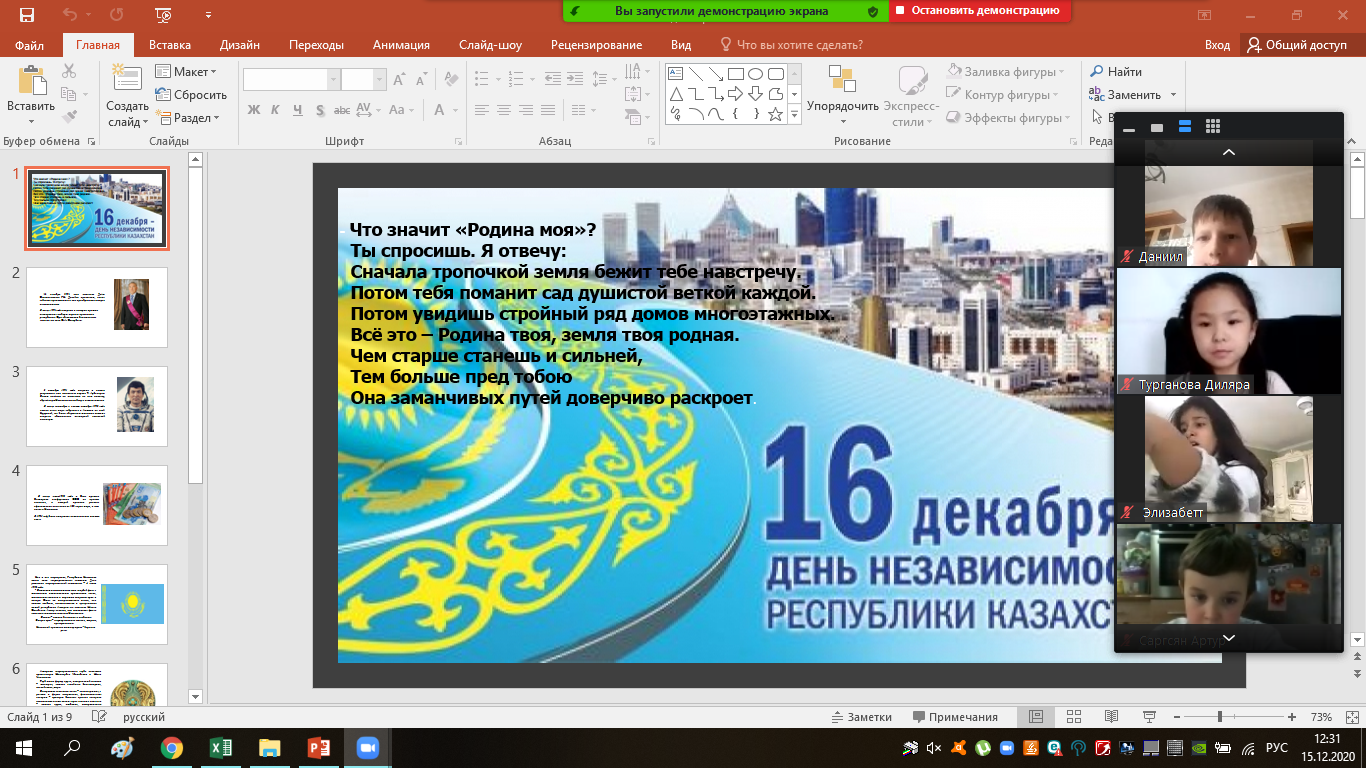The width and height of the screenshot is (1366, 768).
Task: Start slideshow from status bar icon
Action: (x=1147, y=717)
